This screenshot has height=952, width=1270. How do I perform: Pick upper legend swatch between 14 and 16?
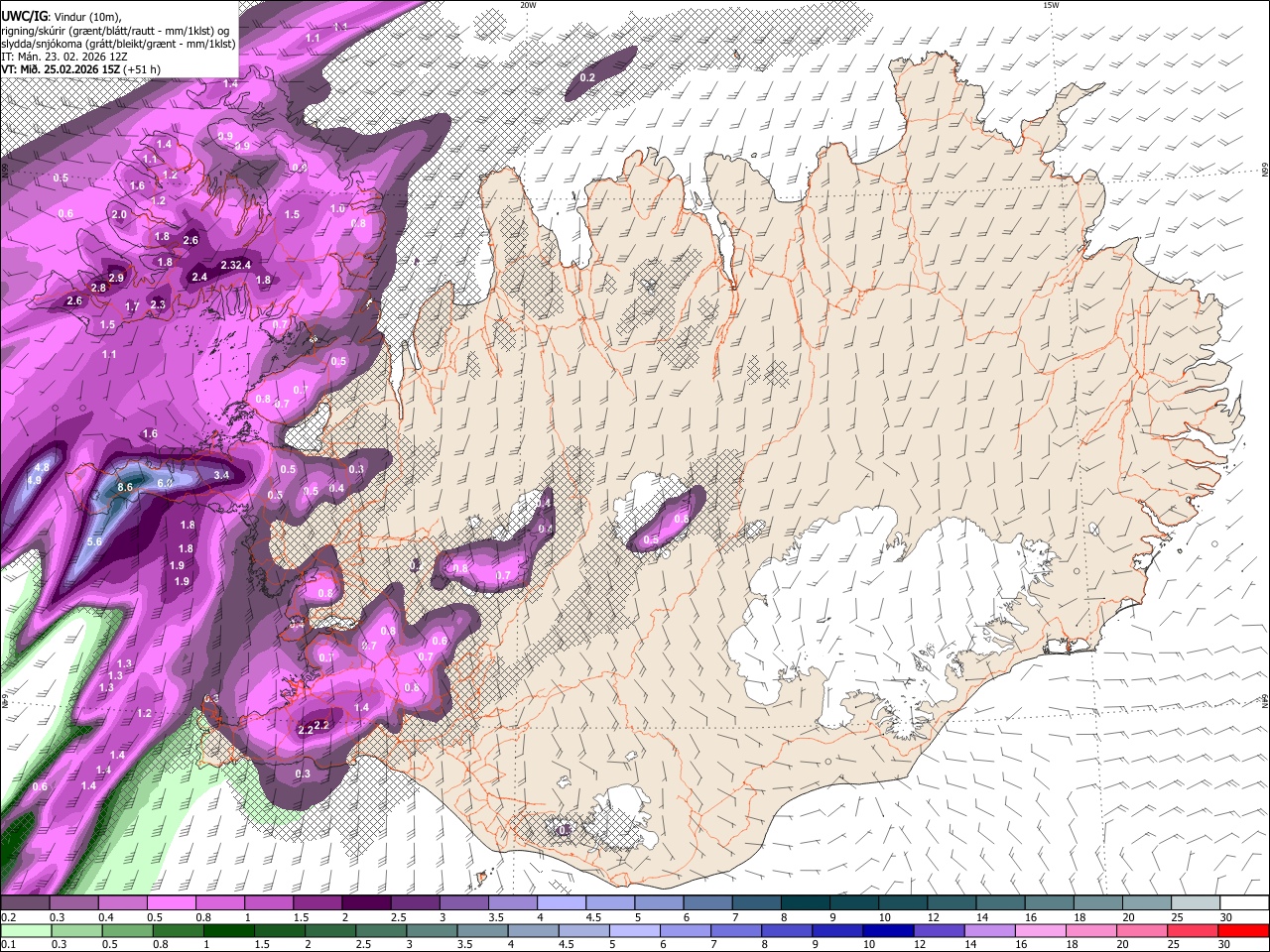coord(999,903)
